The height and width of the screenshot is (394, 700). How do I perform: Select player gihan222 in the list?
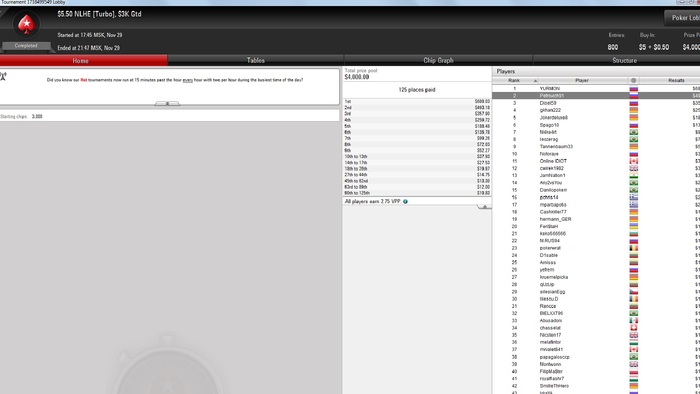550,110
